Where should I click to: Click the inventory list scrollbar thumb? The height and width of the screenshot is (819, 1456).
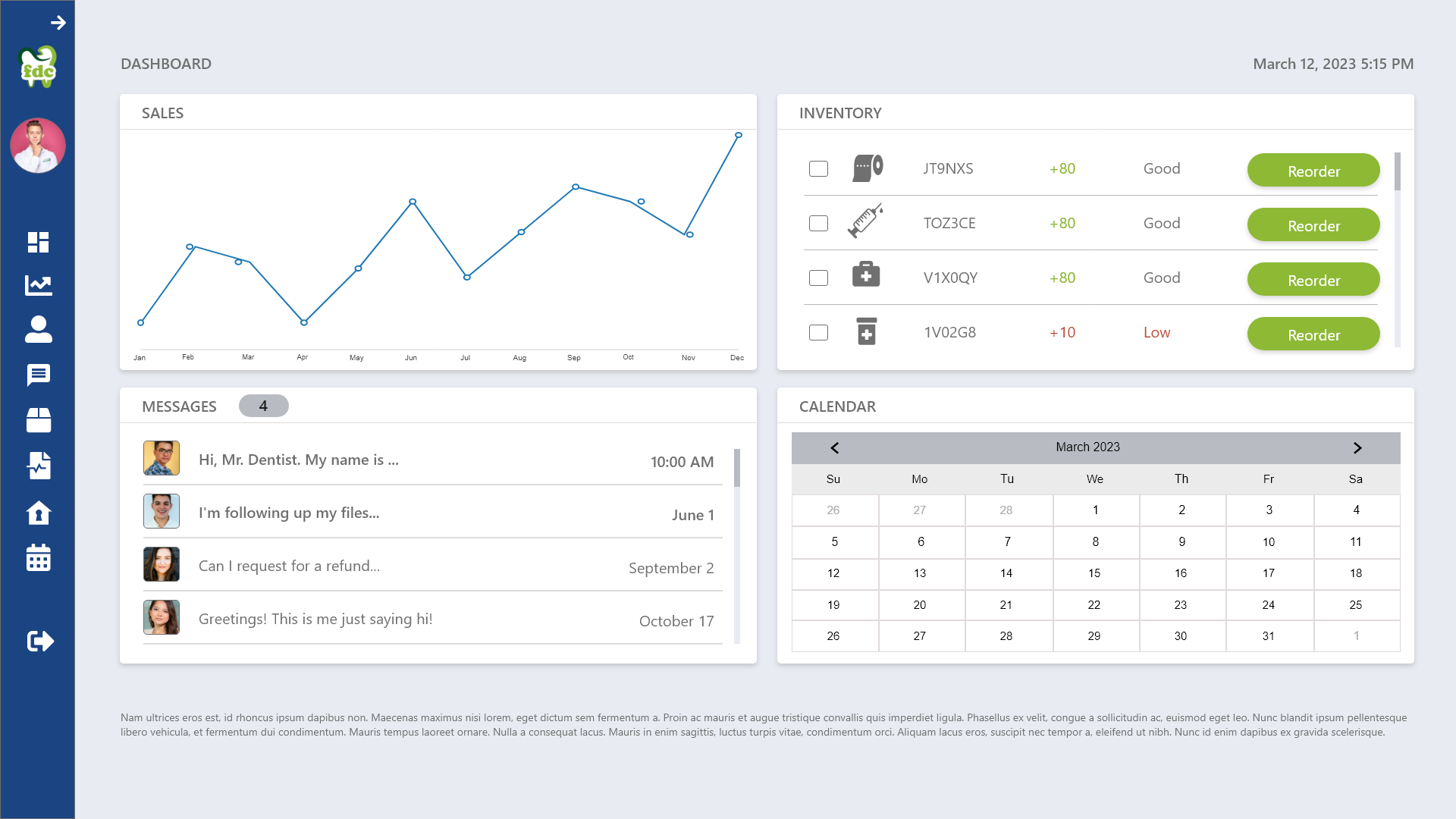pos(1397,171)
